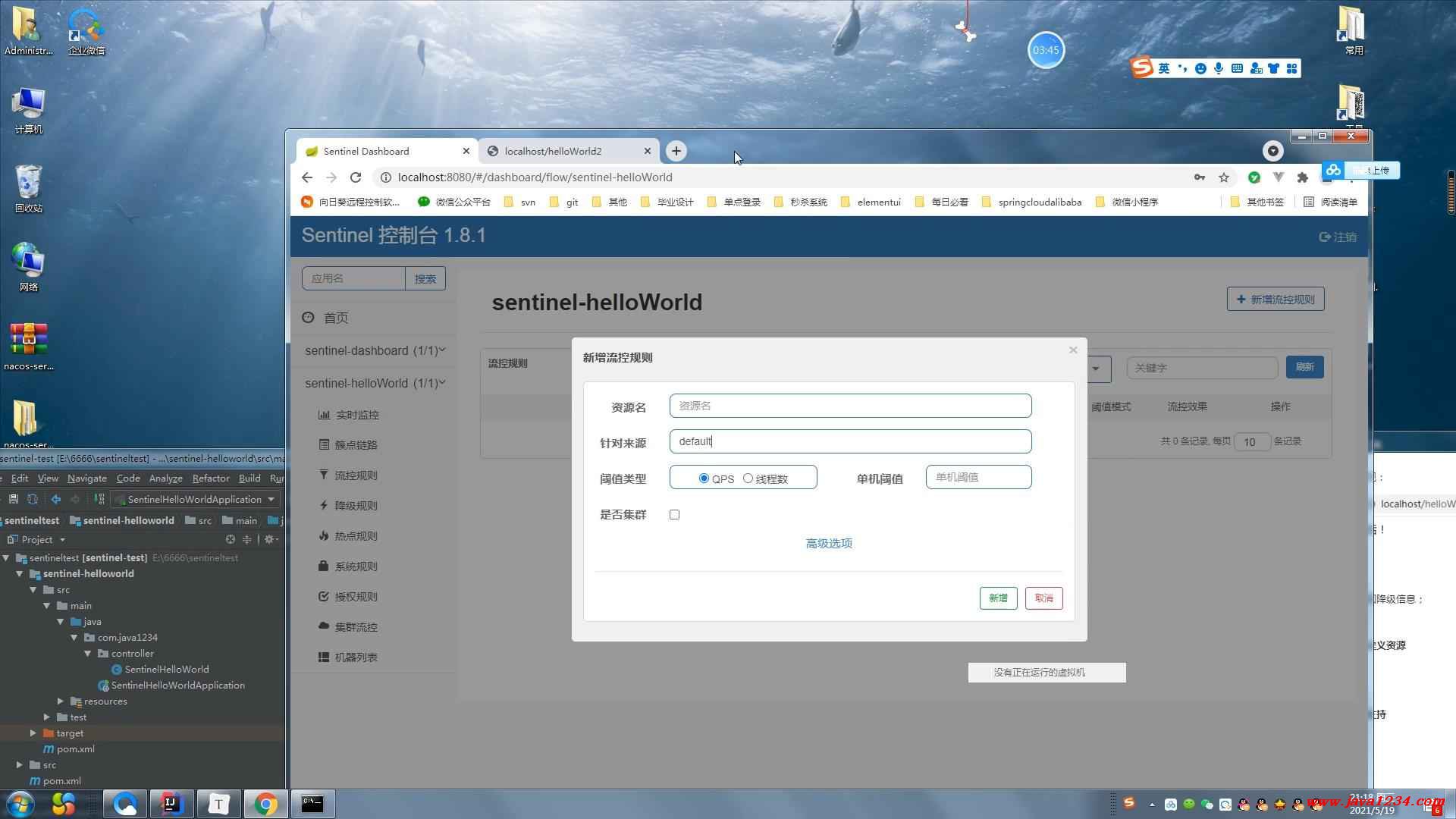
Task: Open the springcloudalibaba bookmark folder
Action: coord(1031,202)
